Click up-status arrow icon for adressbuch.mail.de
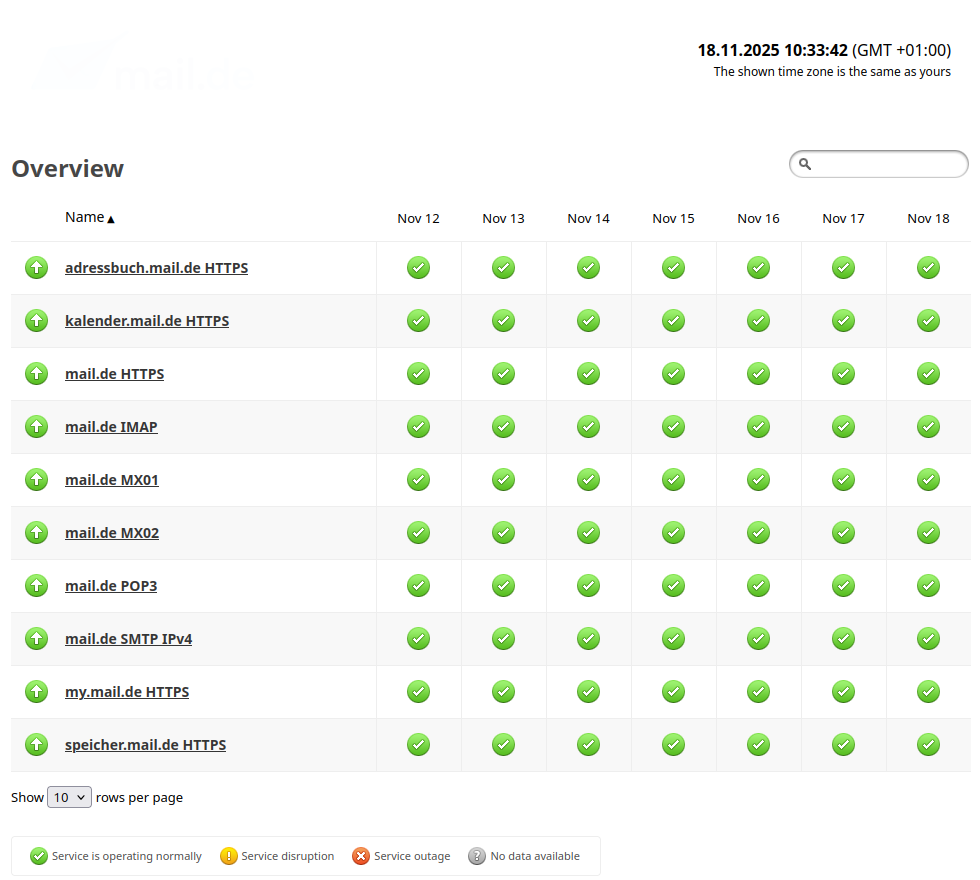This screenshot has width=980, height=880. [36, 268]
